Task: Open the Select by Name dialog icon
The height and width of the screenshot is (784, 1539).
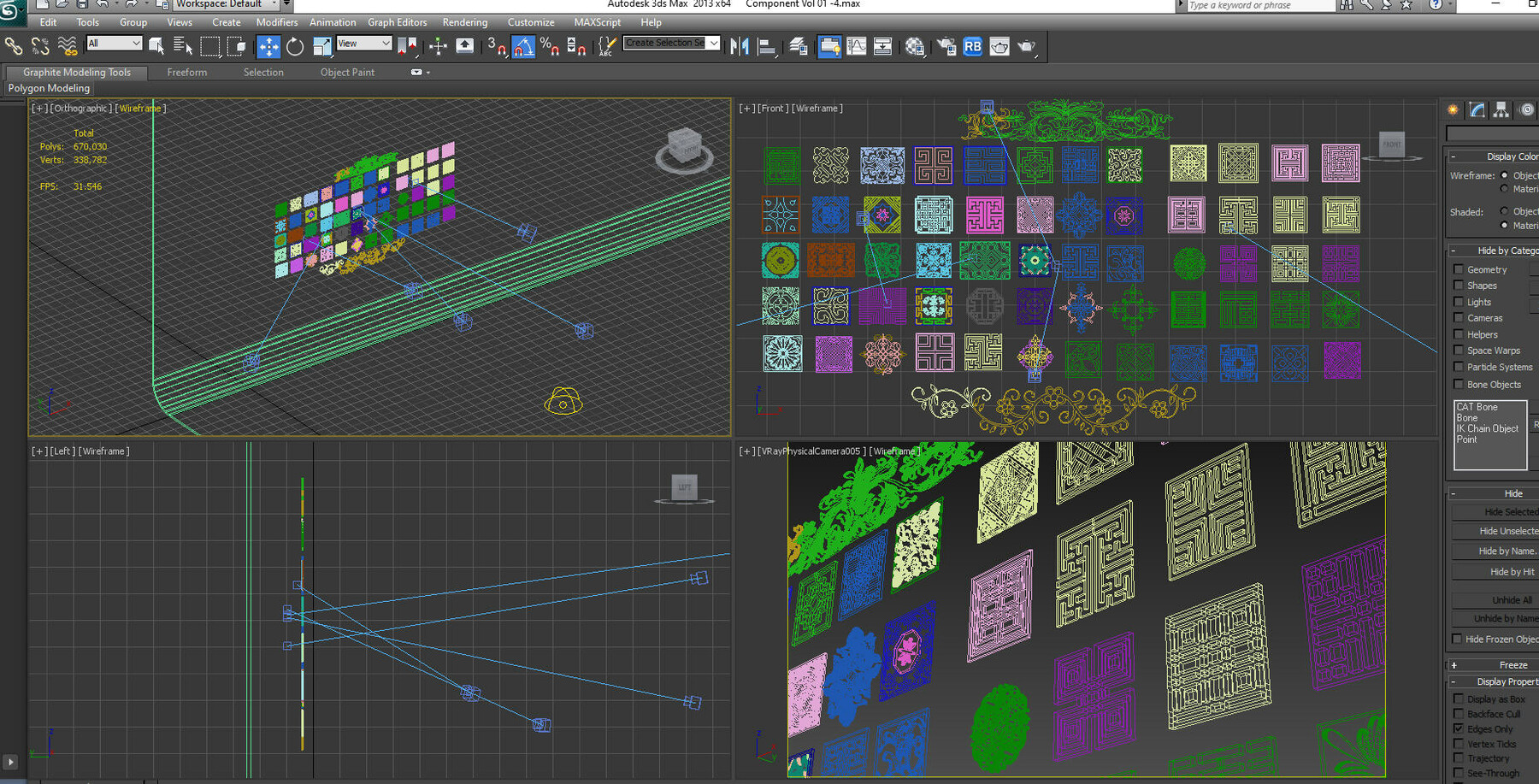Action: (x=183, y=46)
